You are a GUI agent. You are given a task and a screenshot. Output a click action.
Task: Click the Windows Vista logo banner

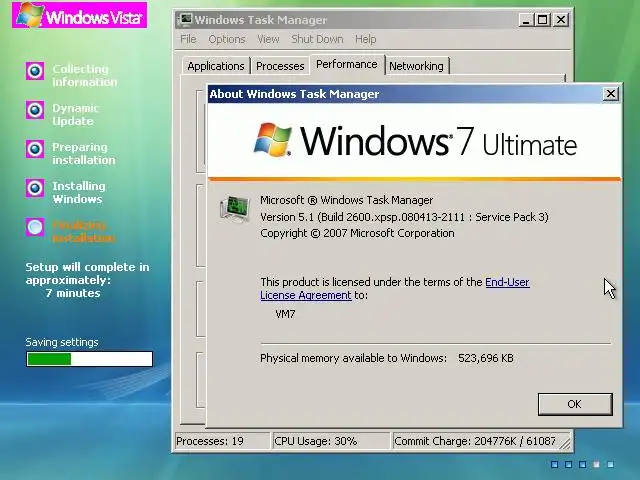click(80, 15)
